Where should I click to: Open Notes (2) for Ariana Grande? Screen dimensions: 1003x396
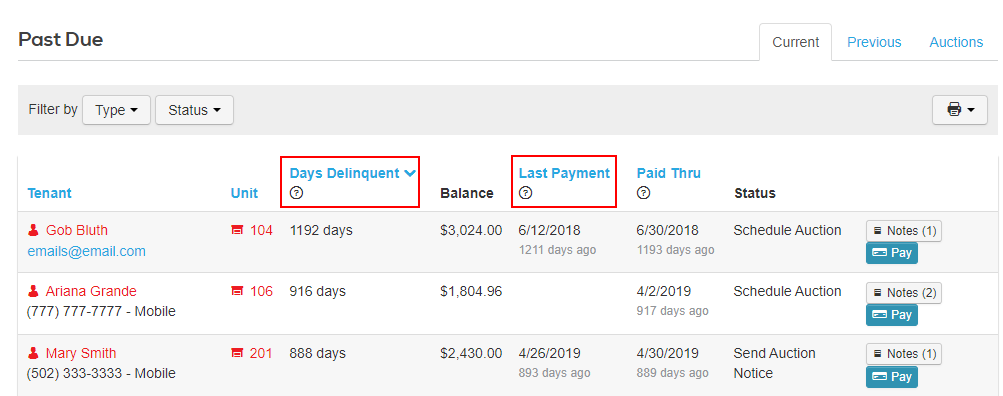pos(904,292)
